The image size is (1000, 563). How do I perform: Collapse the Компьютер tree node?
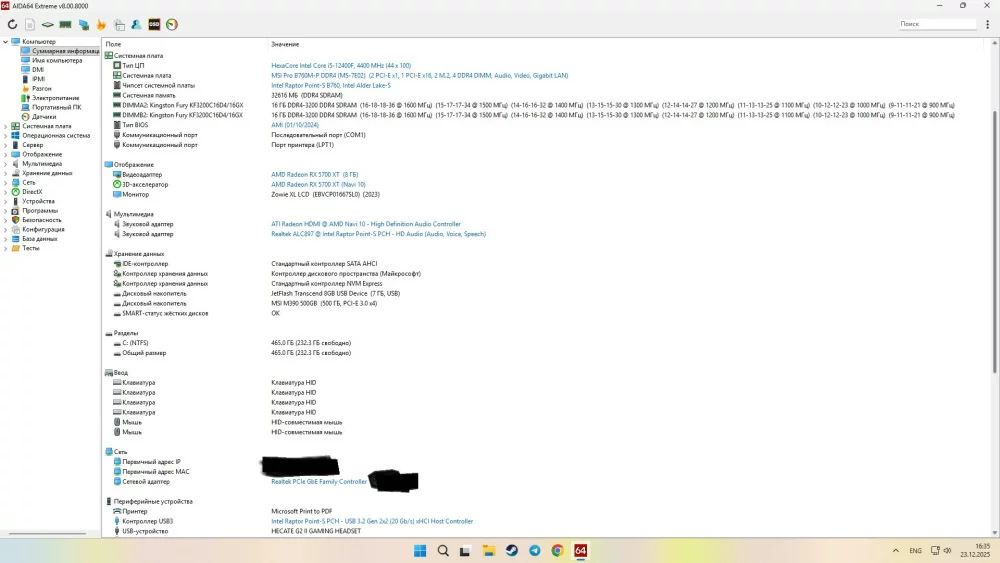click(x=5, y=41)
